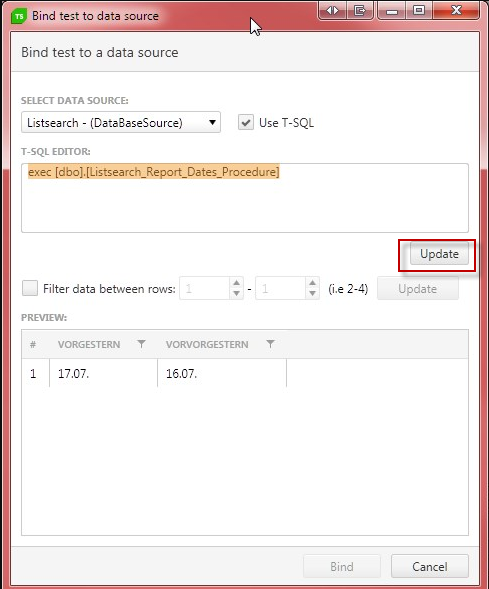
Task: Click the Update button below T-SQL editor
Action: [x=439, y=254]
